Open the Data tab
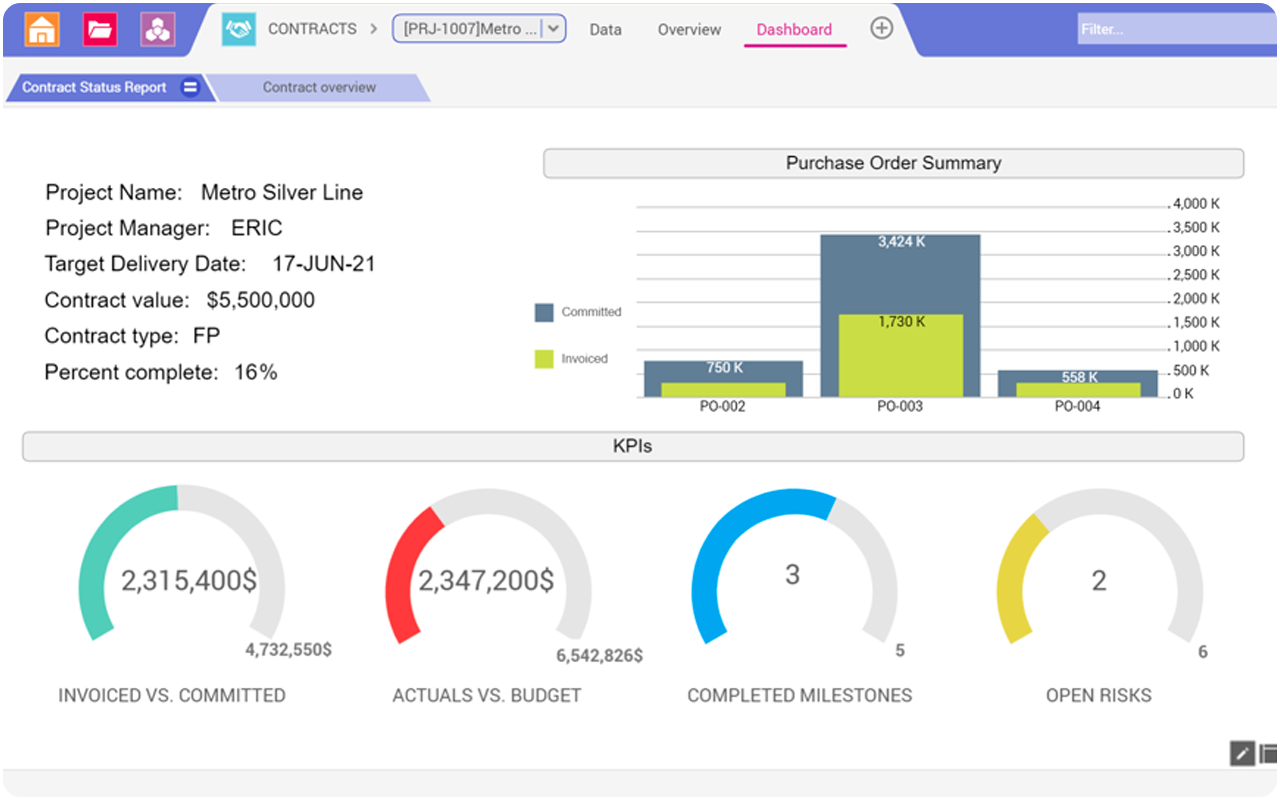 [605, 30]
